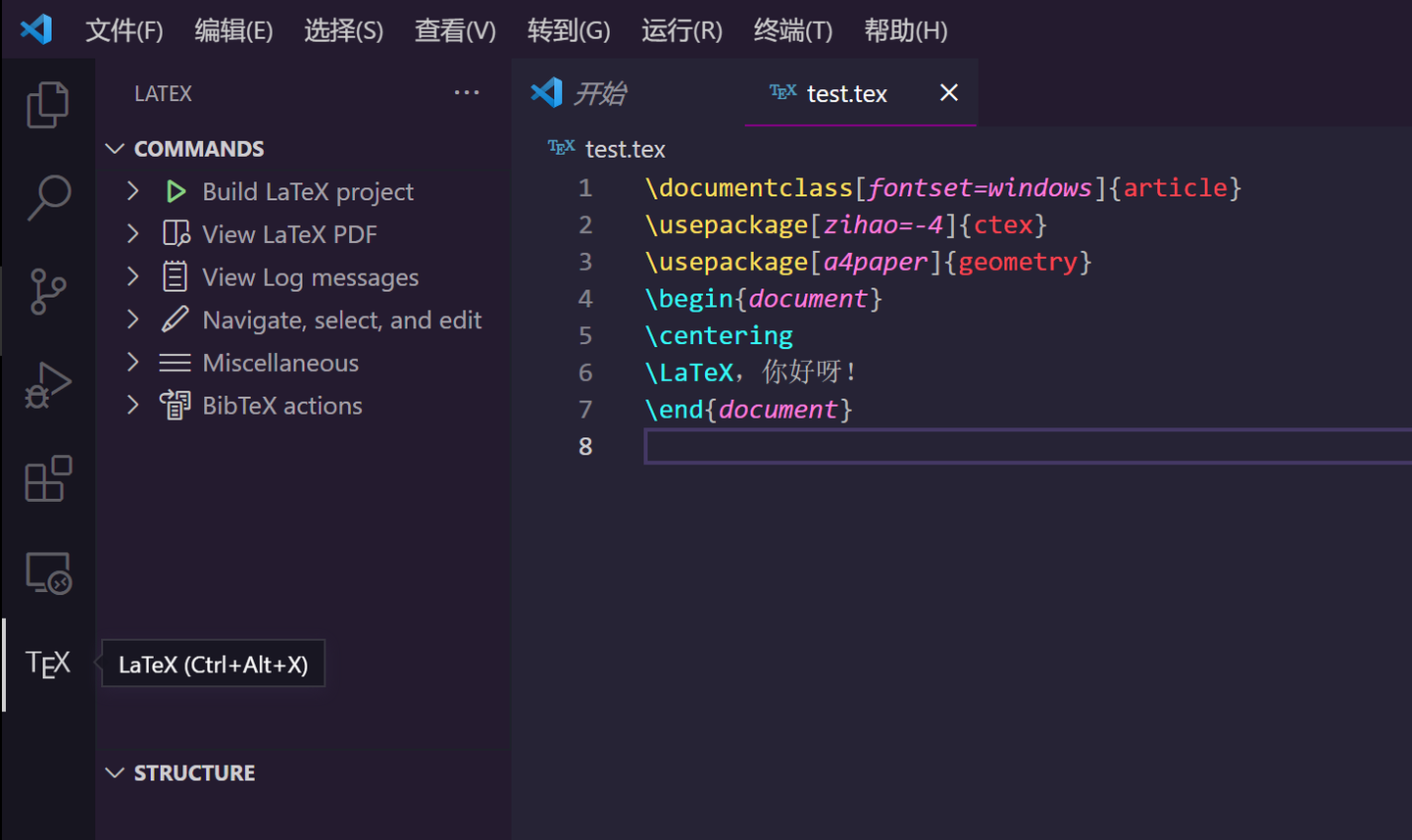1412x840 pixels.
Task: Expand the STRUCTURE section
Action: pos(115,772)
